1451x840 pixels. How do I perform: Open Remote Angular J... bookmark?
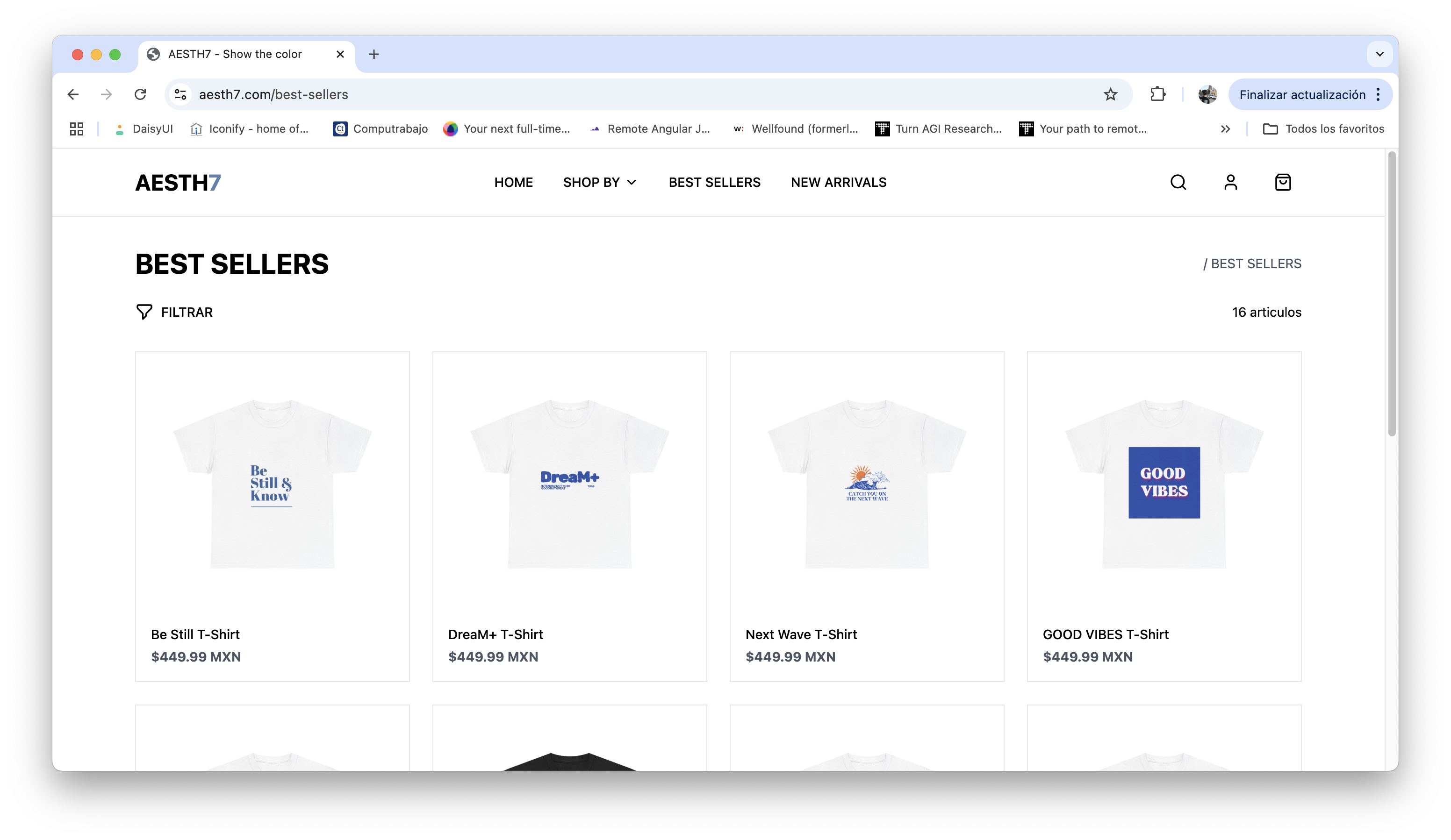(x=650, y=129)
